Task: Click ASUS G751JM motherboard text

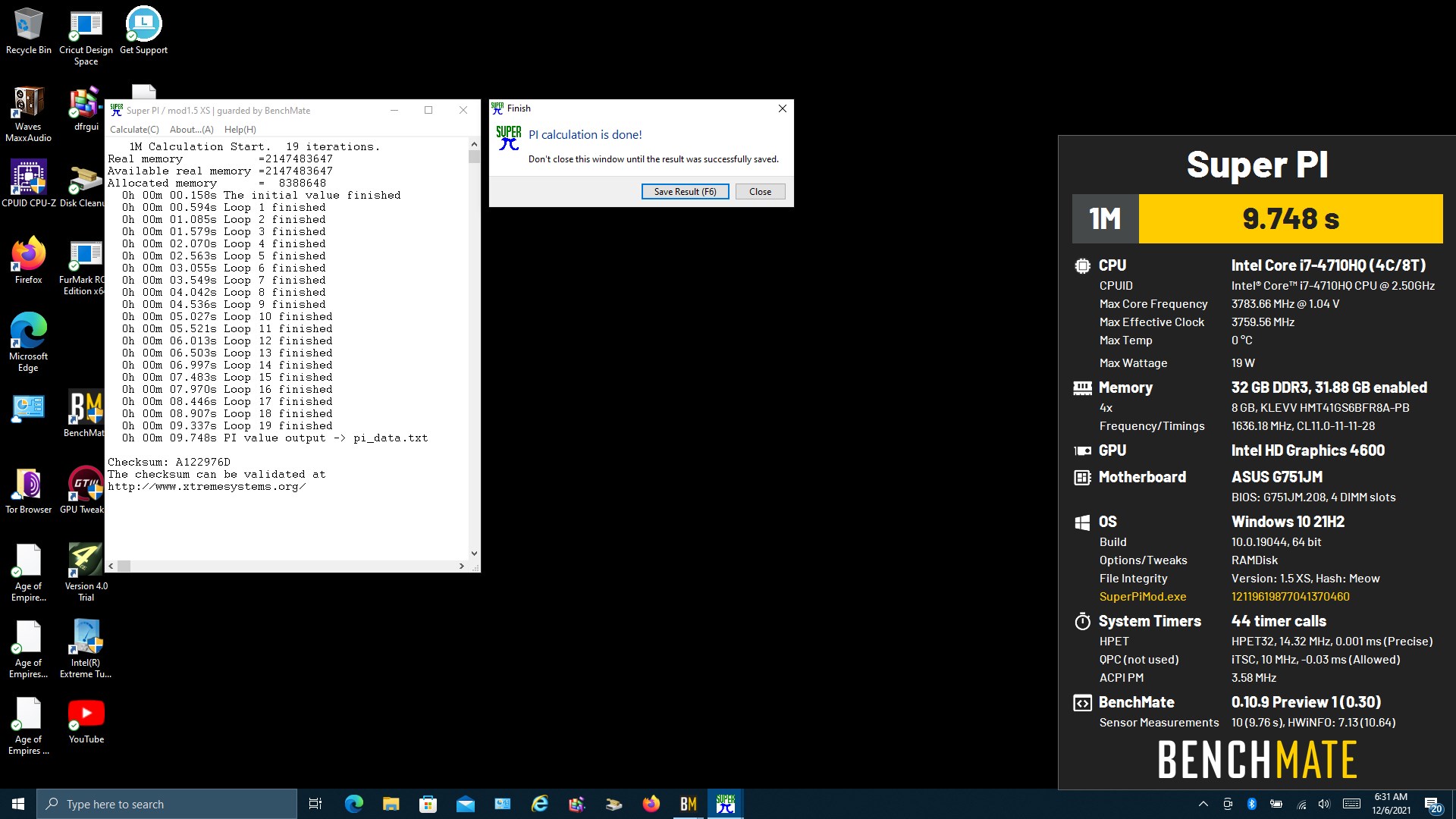Action: pos(1276,477)
